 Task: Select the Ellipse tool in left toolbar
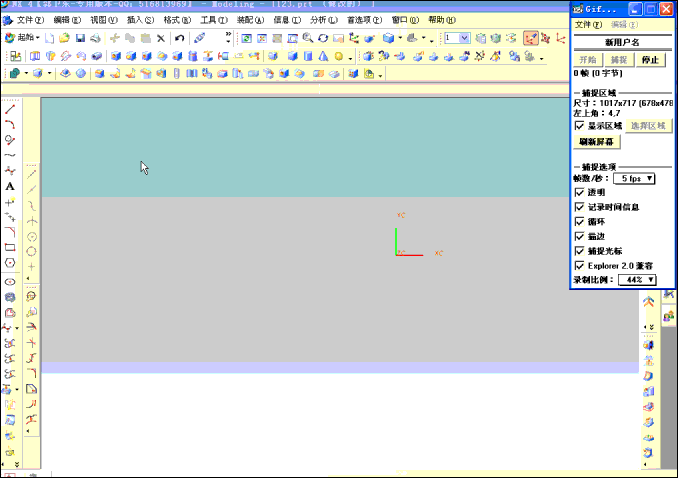10,282
